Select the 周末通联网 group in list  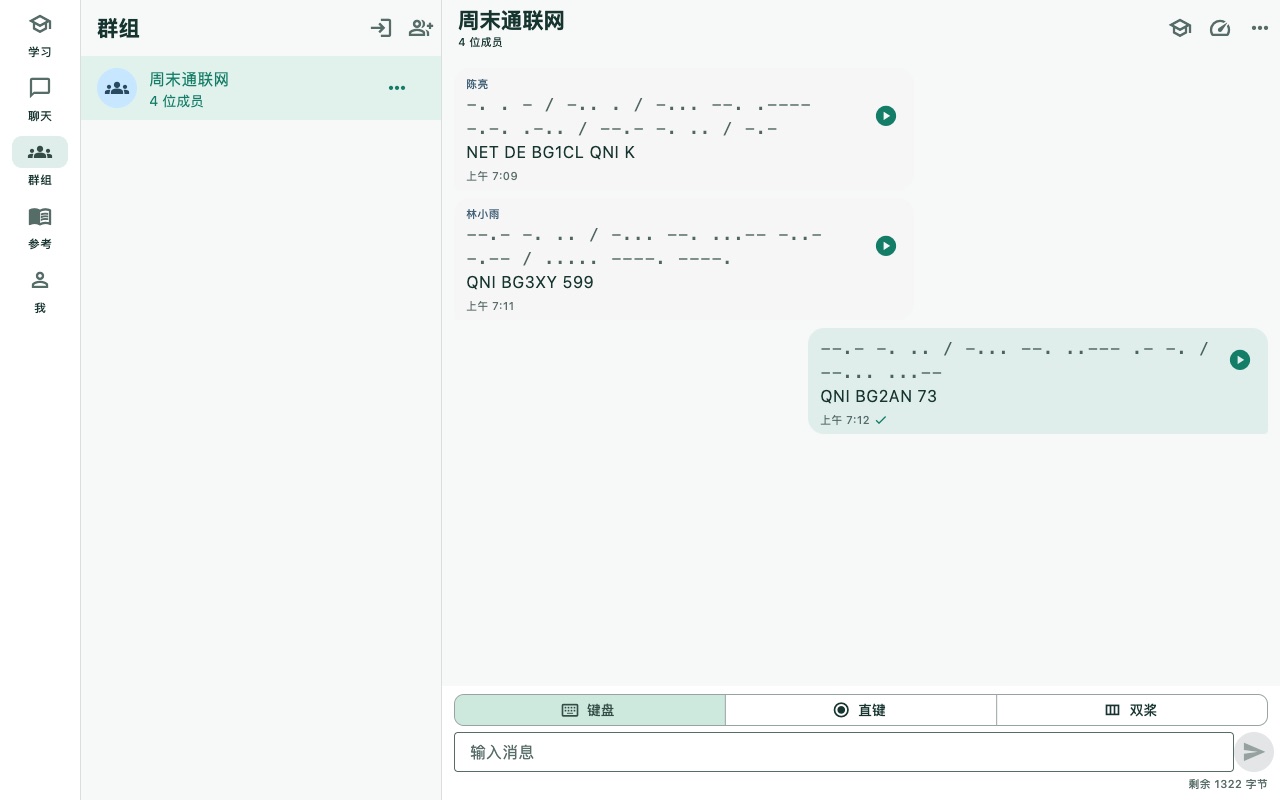261,88
